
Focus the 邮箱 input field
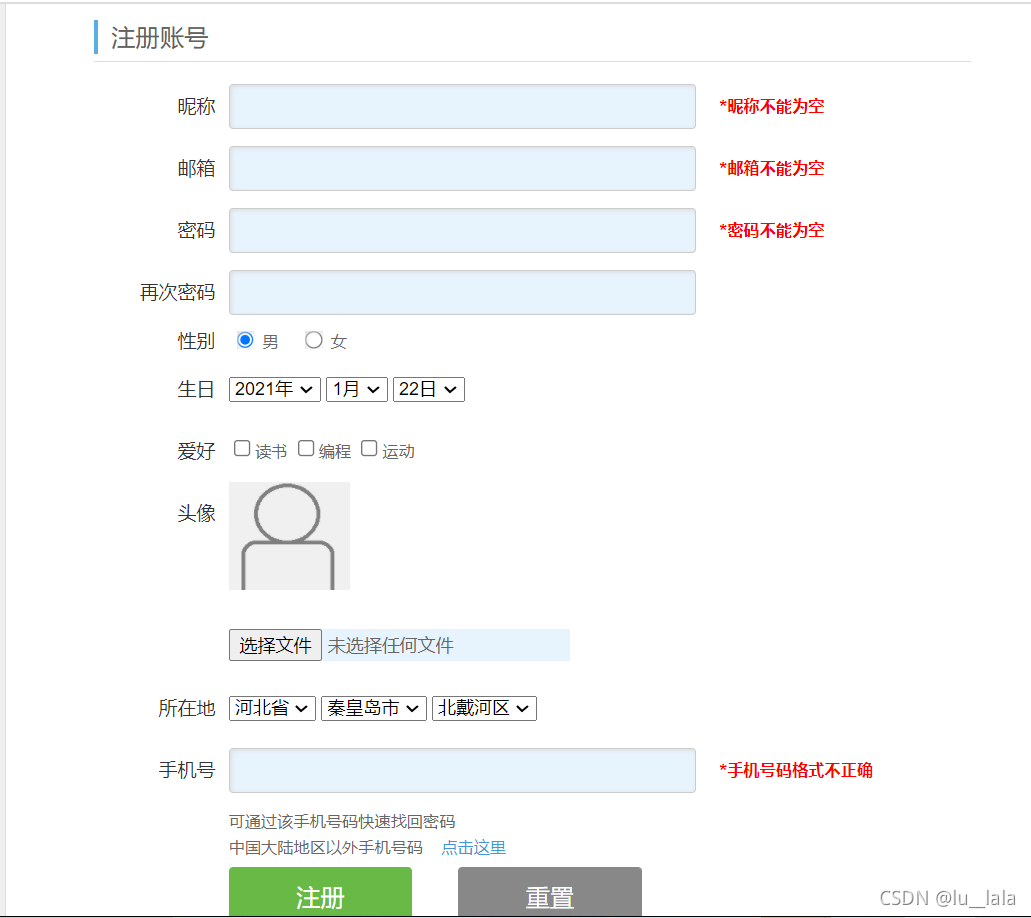point(462,168)
